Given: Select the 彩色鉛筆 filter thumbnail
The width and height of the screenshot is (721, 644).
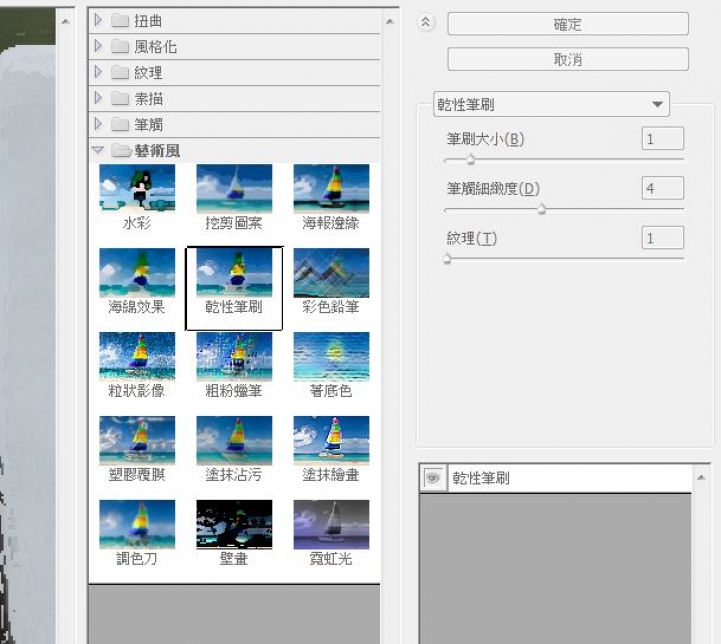Looking at the screenshot, I should click(x=331, y=273).
